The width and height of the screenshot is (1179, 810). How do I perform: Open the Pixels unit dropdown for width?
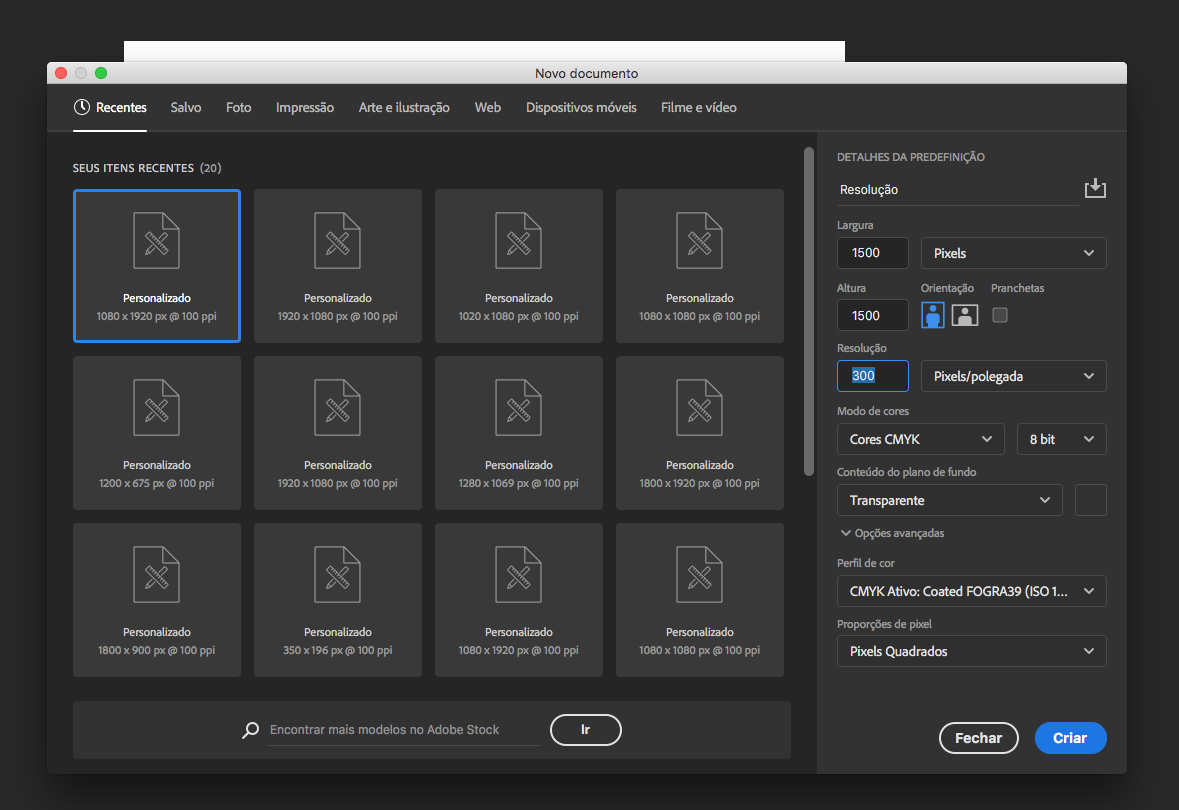tap(1013, 253)
